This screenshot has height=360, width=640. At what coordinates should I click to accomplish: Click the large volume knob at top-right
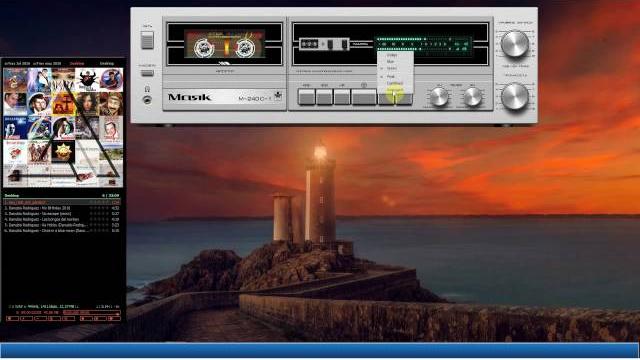515,44
